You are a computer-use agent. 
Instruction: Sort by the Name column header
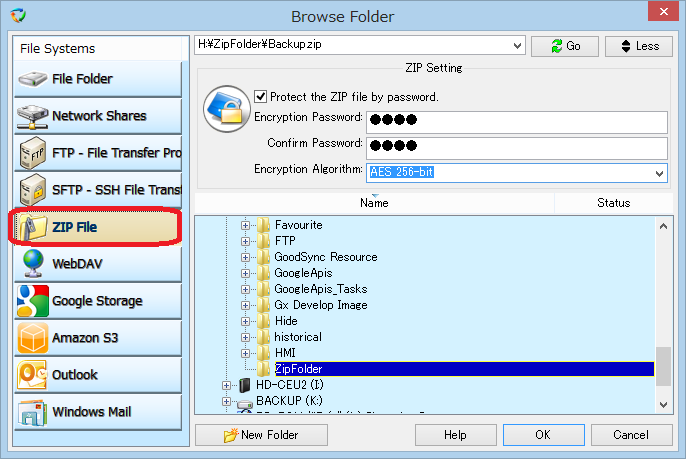(374, 203)
